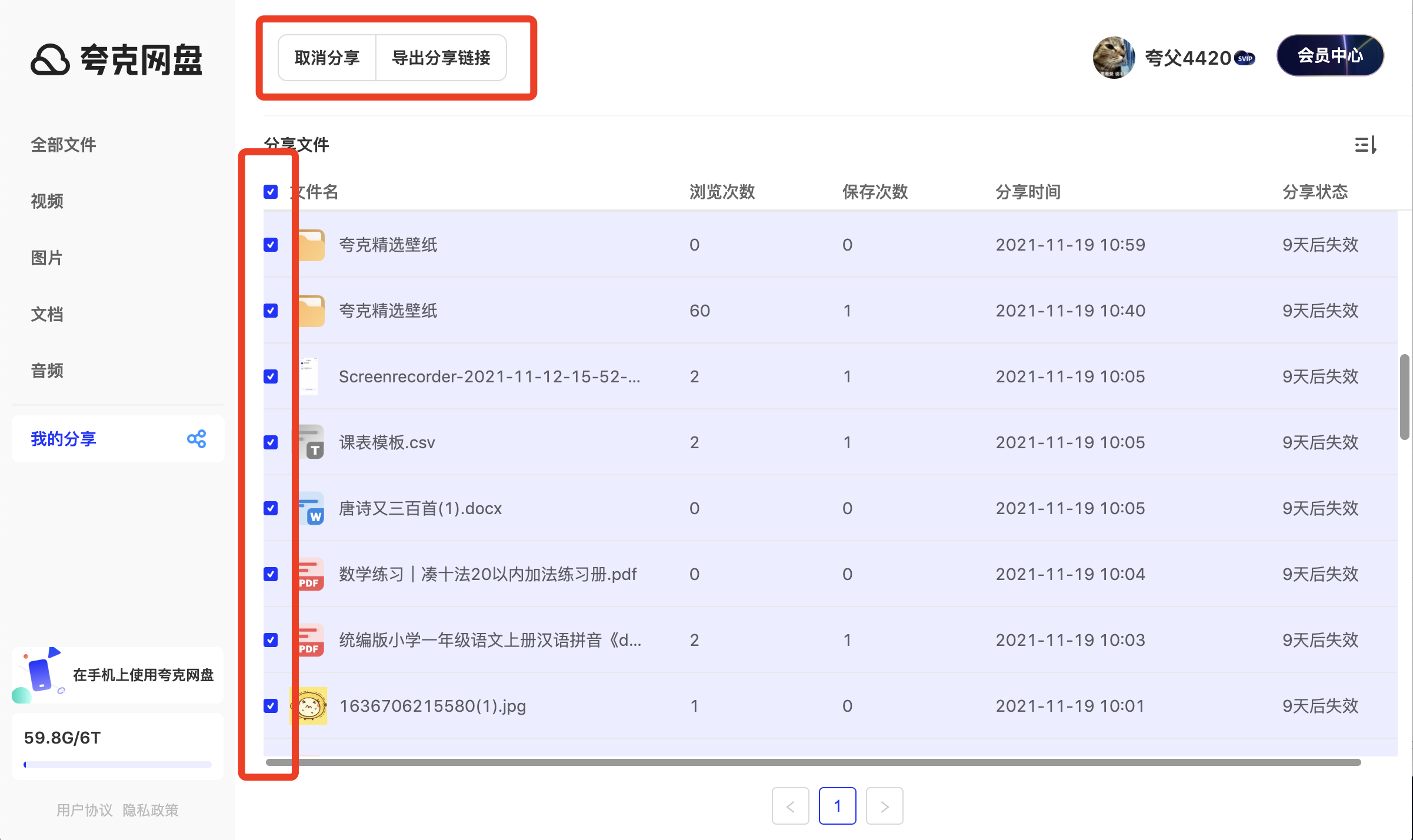Click the SVIP badge next to 夸父4420
This screenshot has height=840, width=1413.
[1244, 59]
